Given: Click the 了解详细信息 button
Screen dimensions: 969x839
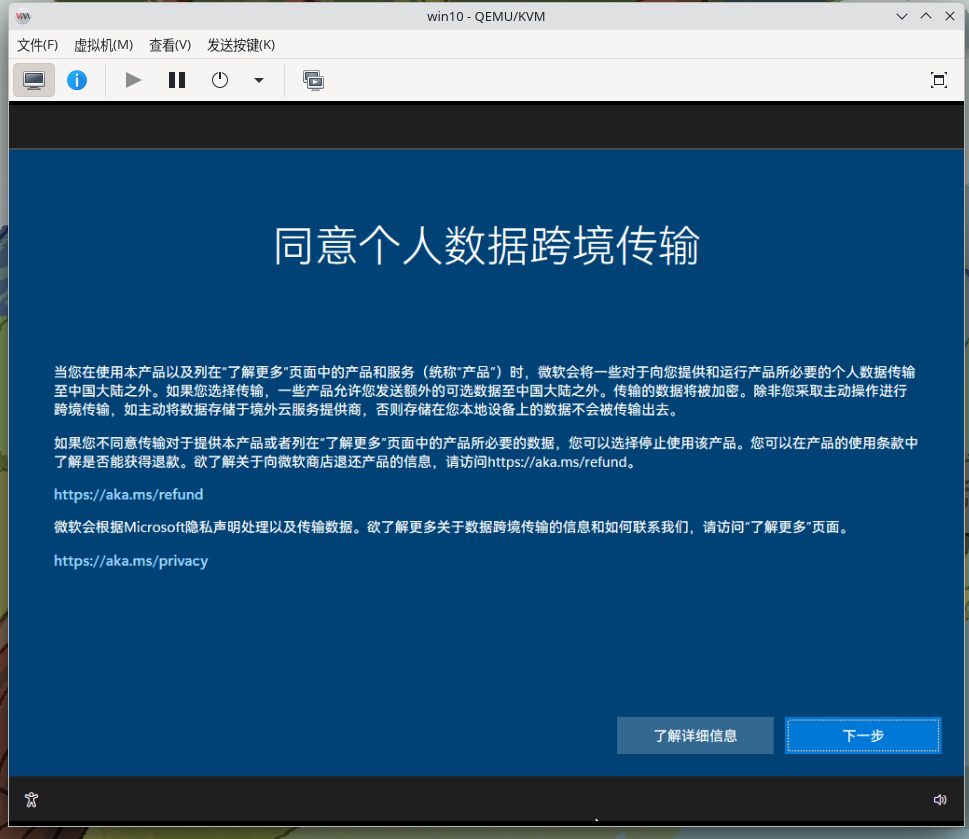Looking at the screenshot, I should click(695, 735).
